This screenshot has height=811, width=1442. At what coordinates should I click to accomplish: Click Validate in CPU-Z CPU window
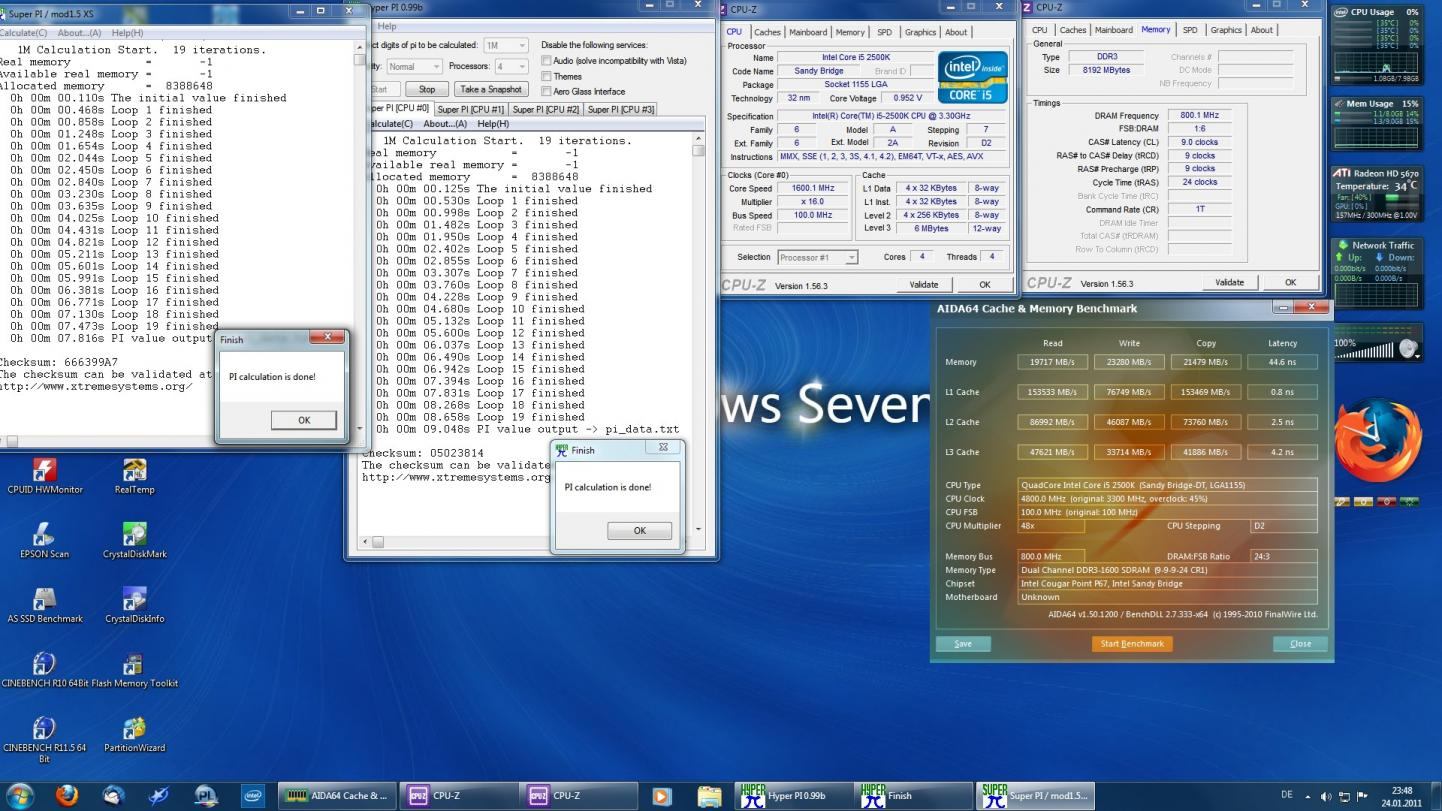(923, 285)
